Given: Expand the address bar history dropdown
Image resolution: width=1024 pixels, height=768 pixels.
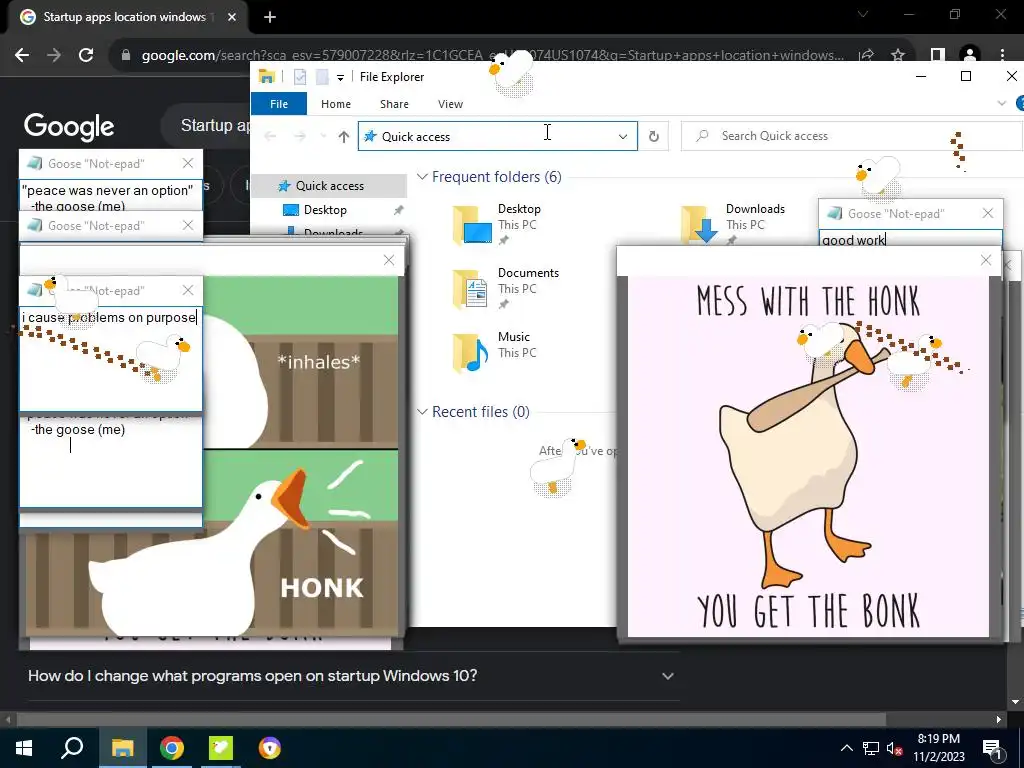Looking at the screenshot, I should [x=623, y=136].
